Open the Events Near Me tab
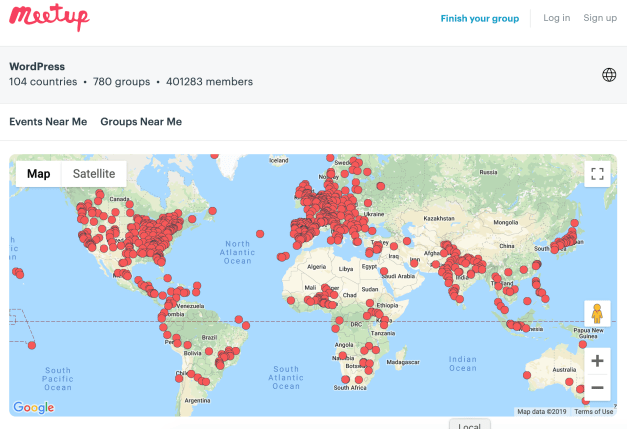This screenshot has width=627, height=429. coord(48,122)
